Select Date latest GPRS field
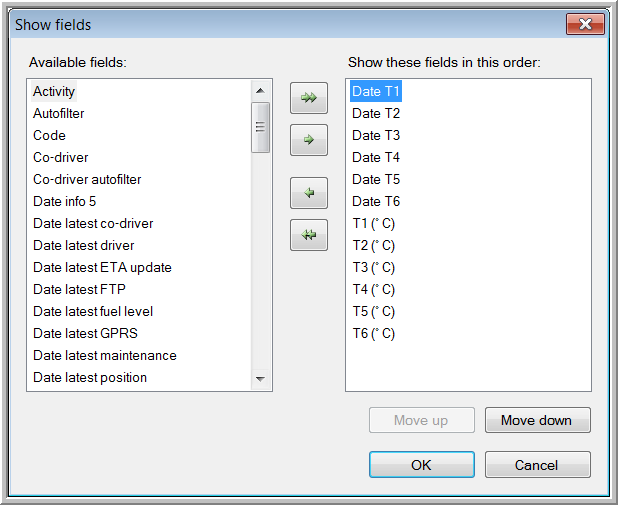This screenshot has height=505, width=618. point(86,334)
